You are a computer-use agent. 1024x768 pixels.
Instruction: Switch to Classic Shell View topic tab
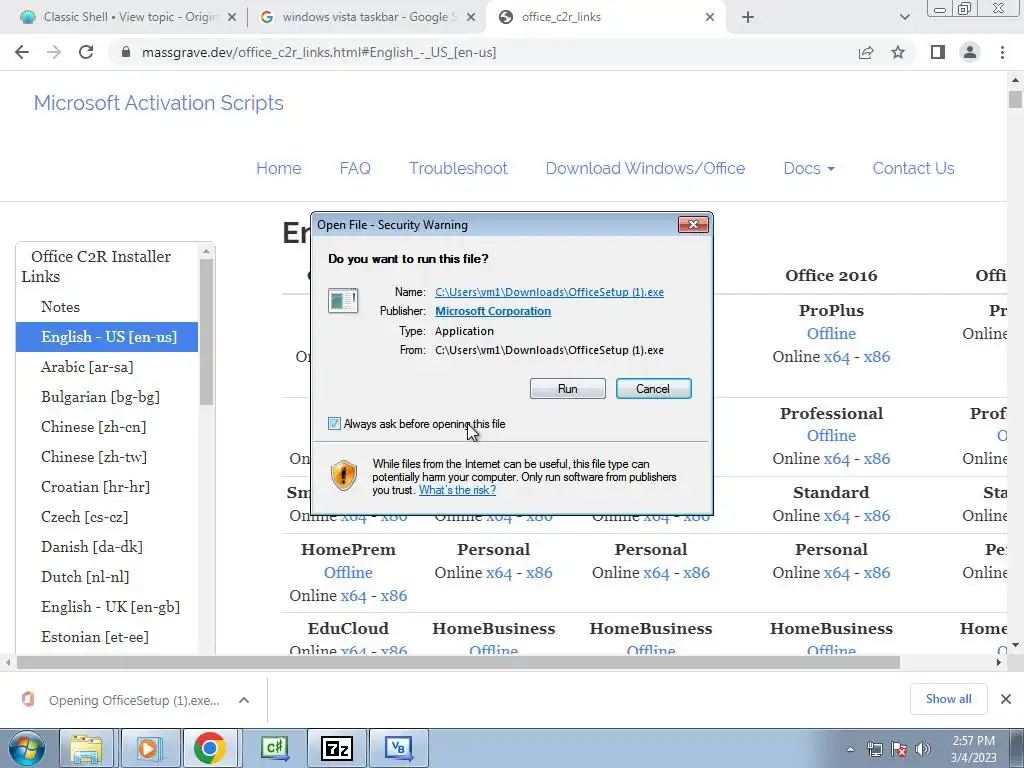click(x=129, y=17)
